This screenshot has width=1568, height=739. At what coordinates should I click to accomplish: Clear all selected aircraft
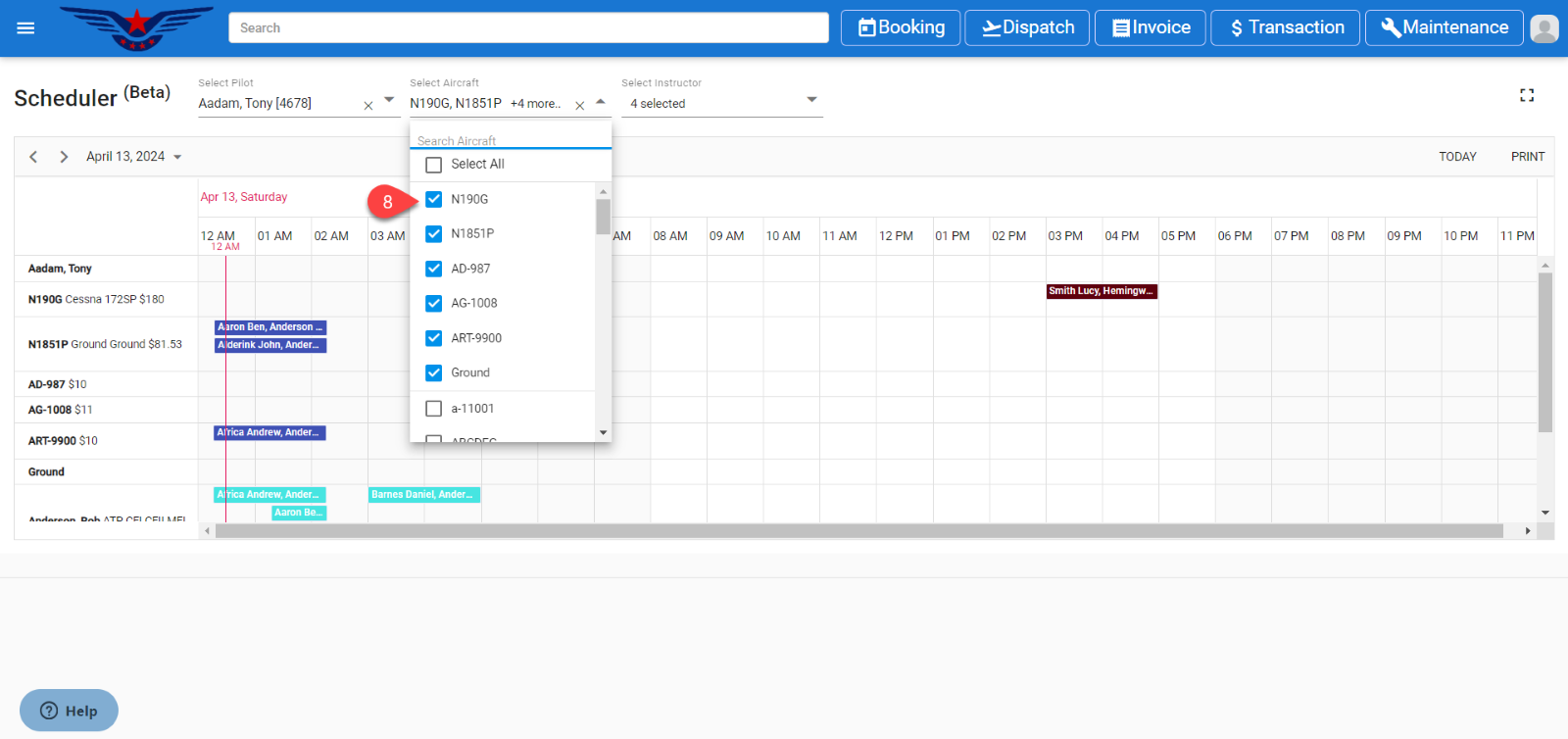coord(579,105)
